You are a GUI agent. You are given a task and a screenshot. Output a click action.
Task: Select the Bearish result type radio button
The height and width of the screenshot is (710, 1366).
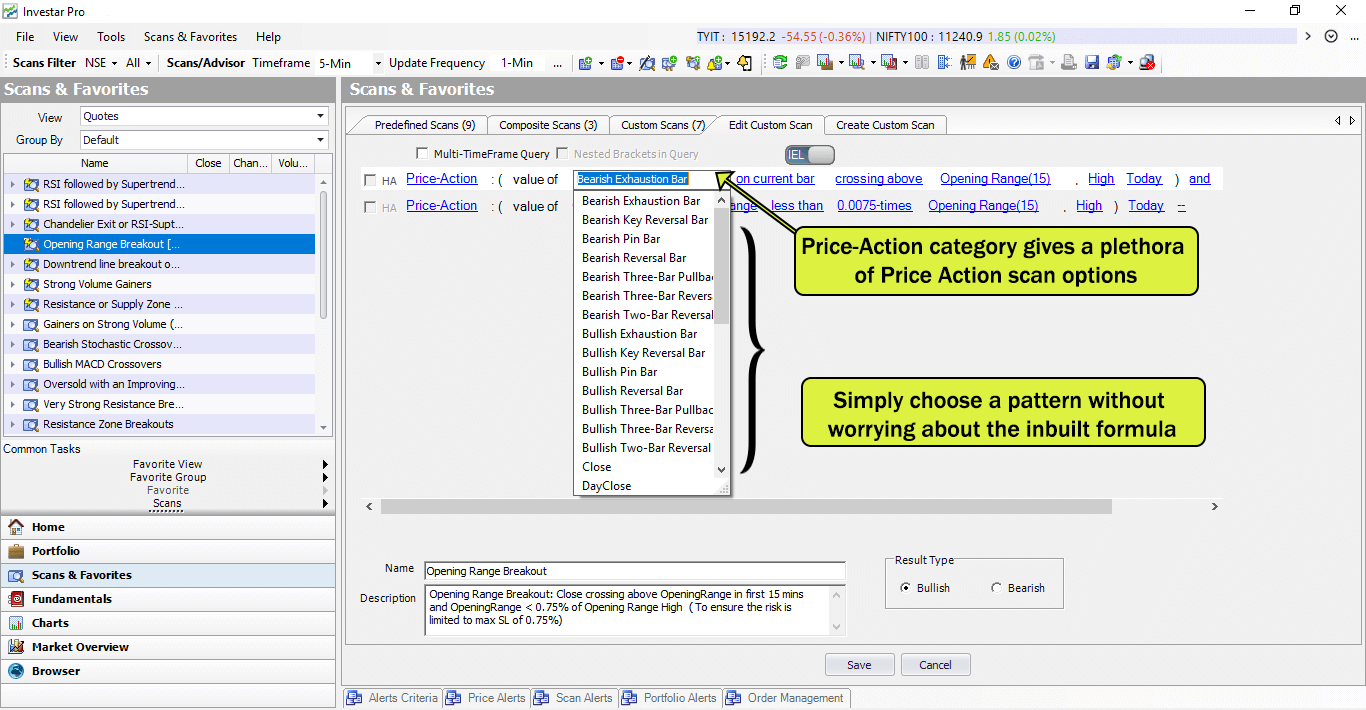(996, 588)
